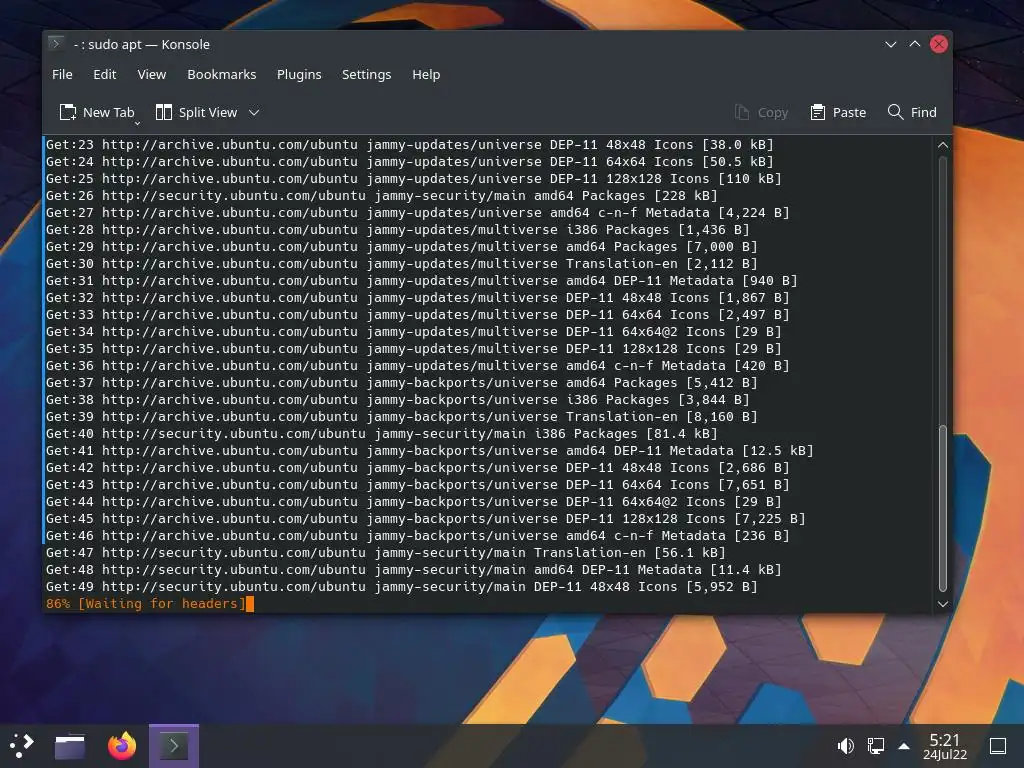This screenshot has height=768, width=1024.
Task: Close the Konsole window
Action: (x=939, y=44)
